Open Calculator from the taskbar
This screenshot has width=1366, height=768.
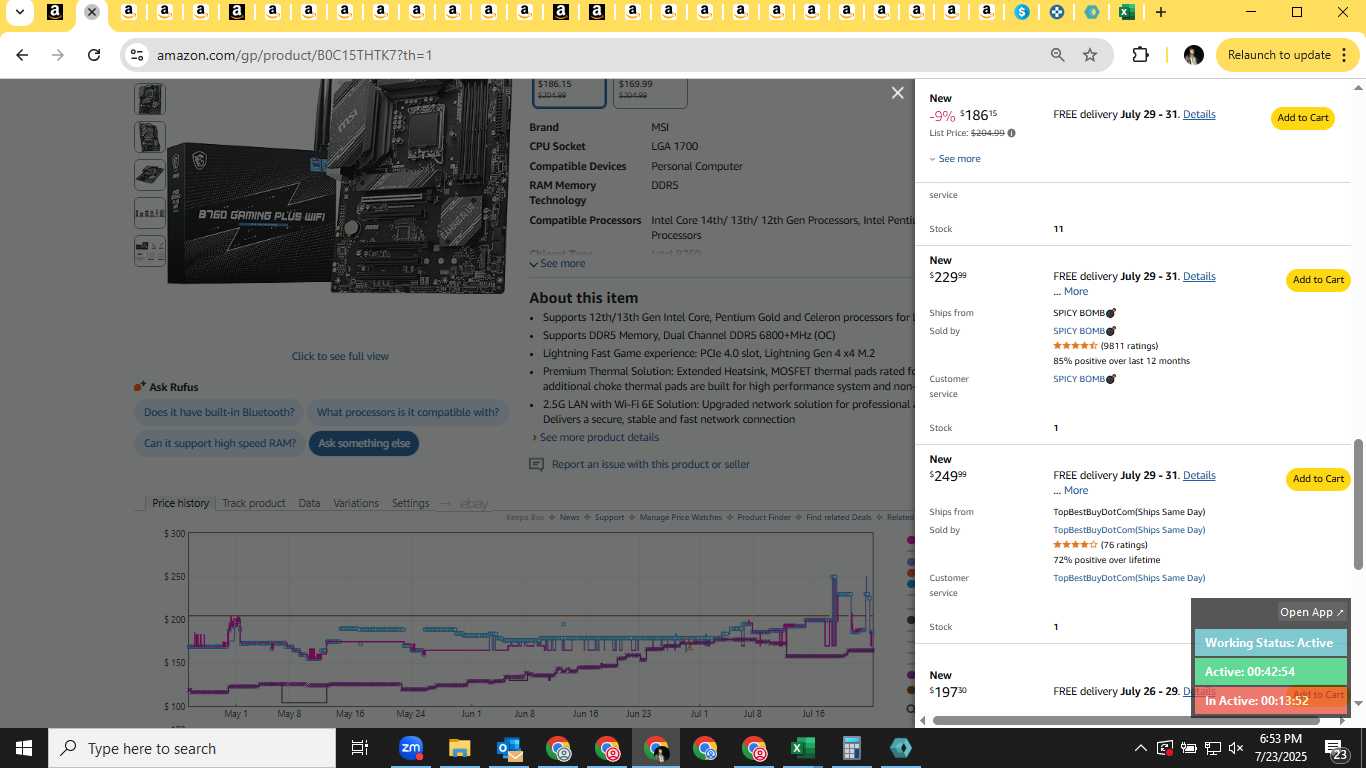[x=852, y=748]
